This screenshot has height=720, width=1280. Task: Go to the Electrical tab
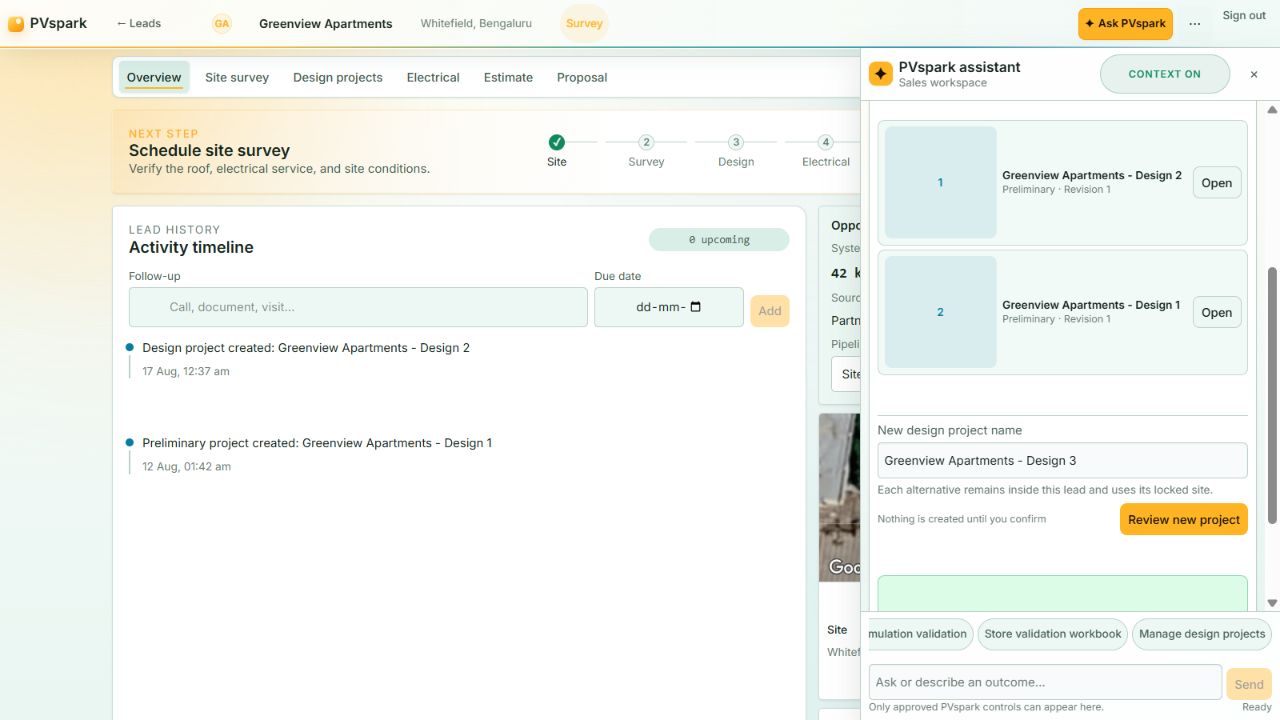point(433,77)
